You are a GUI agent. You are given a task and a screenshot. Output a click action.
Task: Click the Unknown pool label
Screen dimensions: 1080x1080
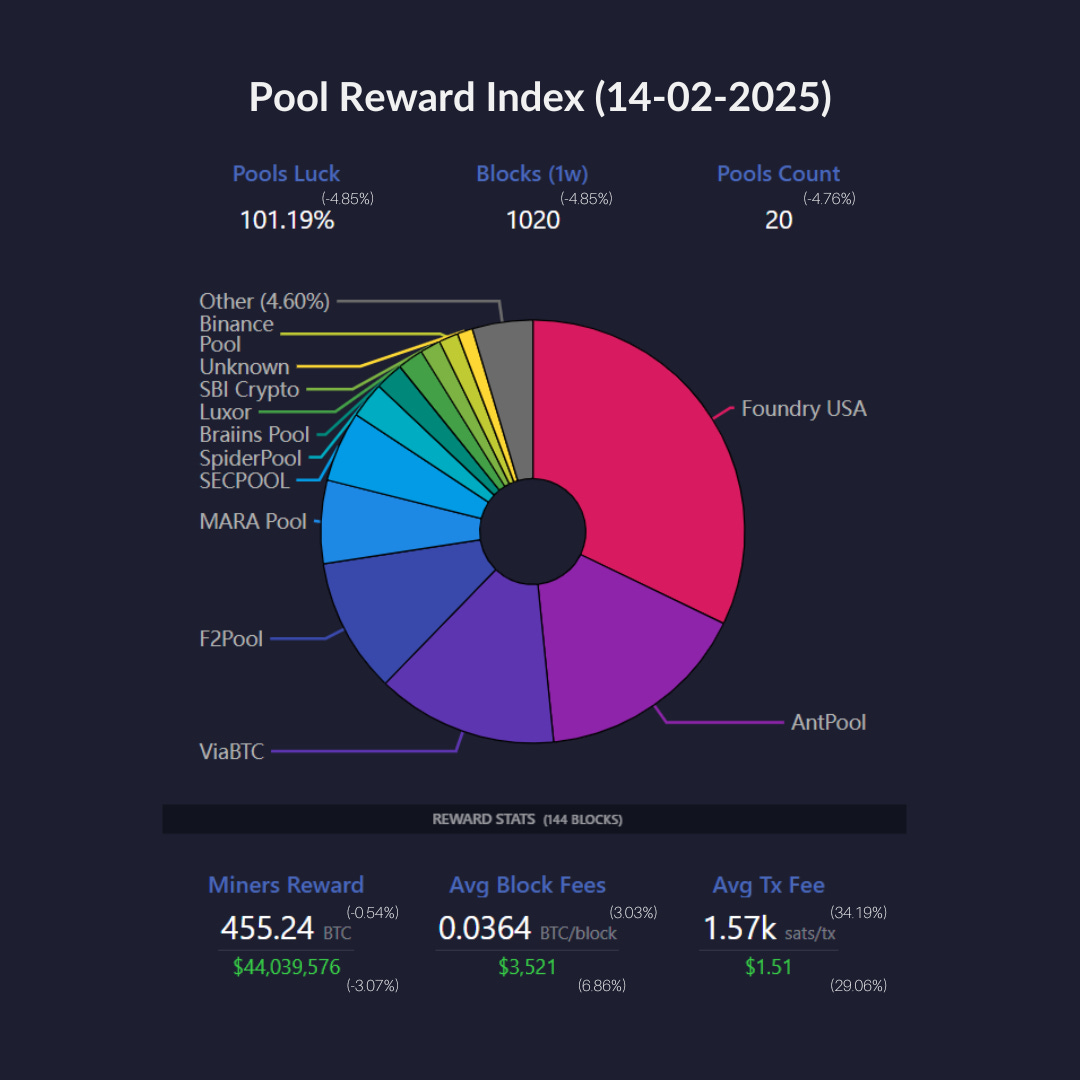point(245,366)
